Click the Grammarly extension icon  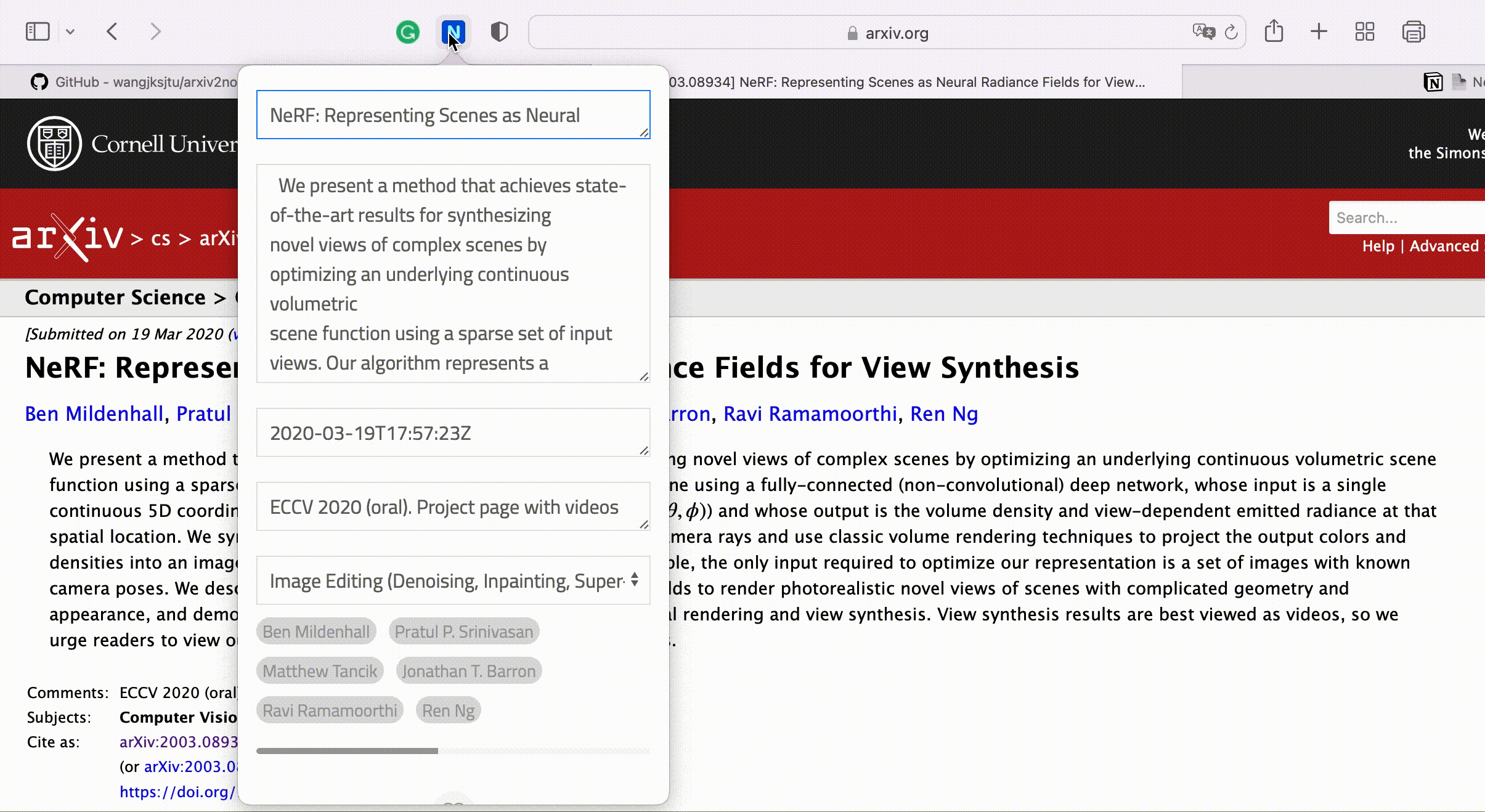407,32
